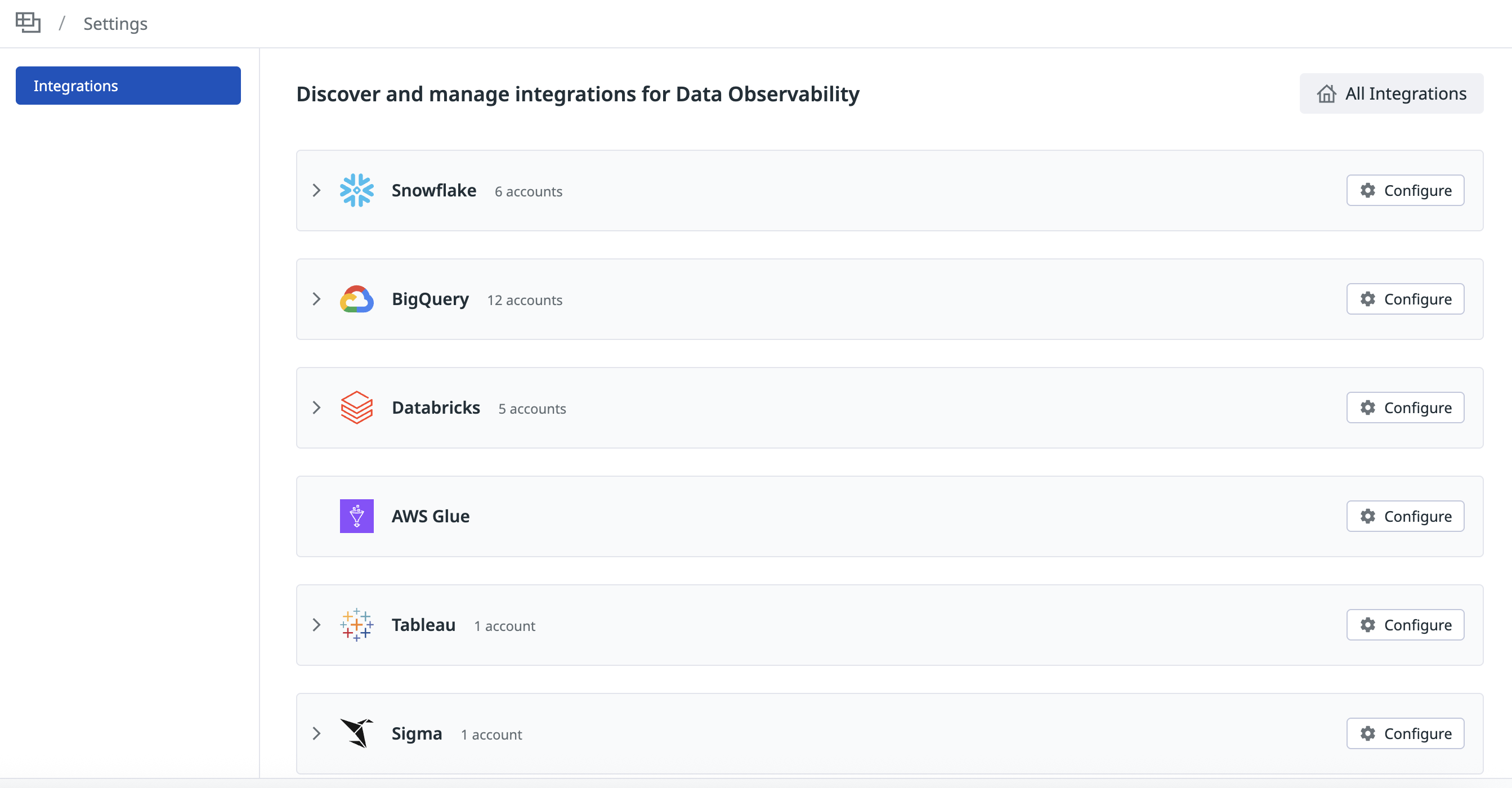This screenshot has width=1512, height=788.
Task: Click the Sigma bird logo
Action: 356,733
